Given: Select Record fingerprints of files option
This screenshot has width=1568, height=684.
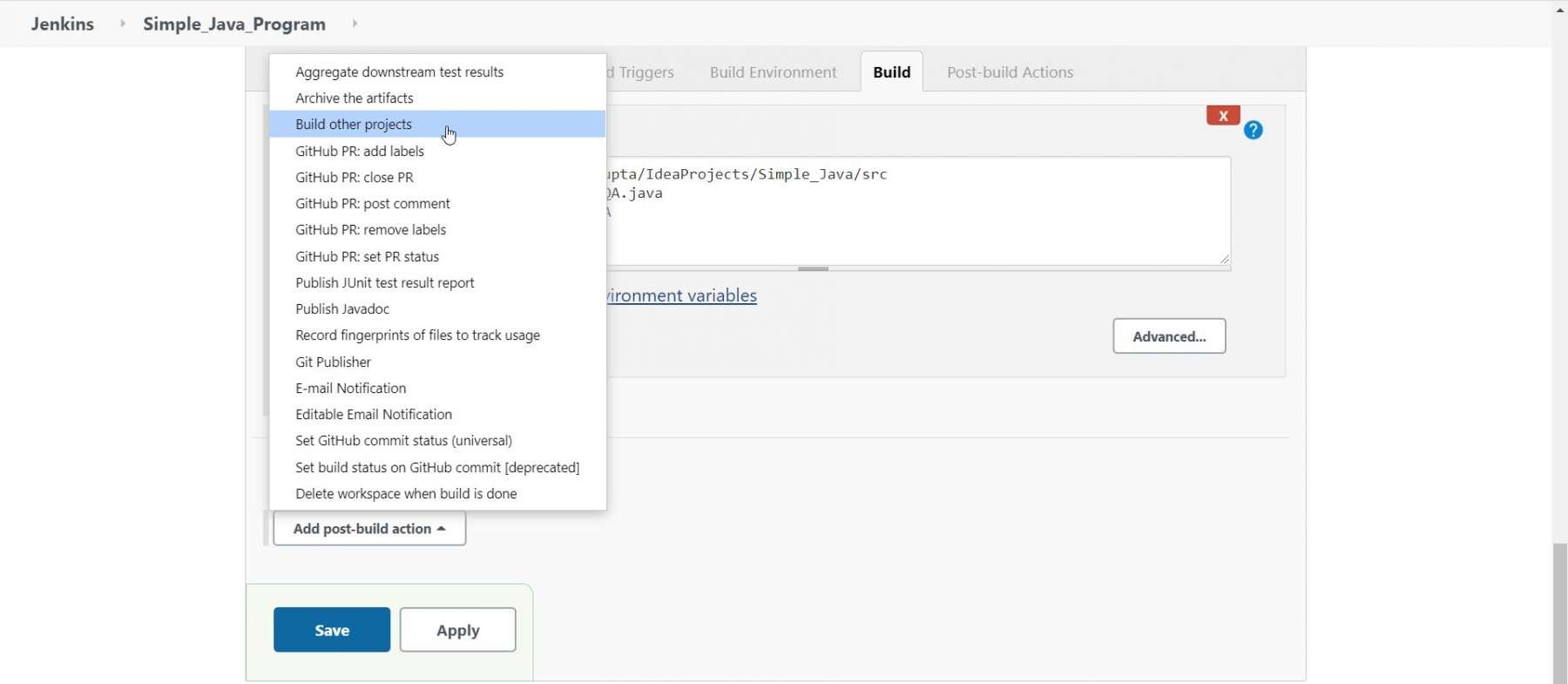Looking at the screenshot, I should [x=437, y=335].
